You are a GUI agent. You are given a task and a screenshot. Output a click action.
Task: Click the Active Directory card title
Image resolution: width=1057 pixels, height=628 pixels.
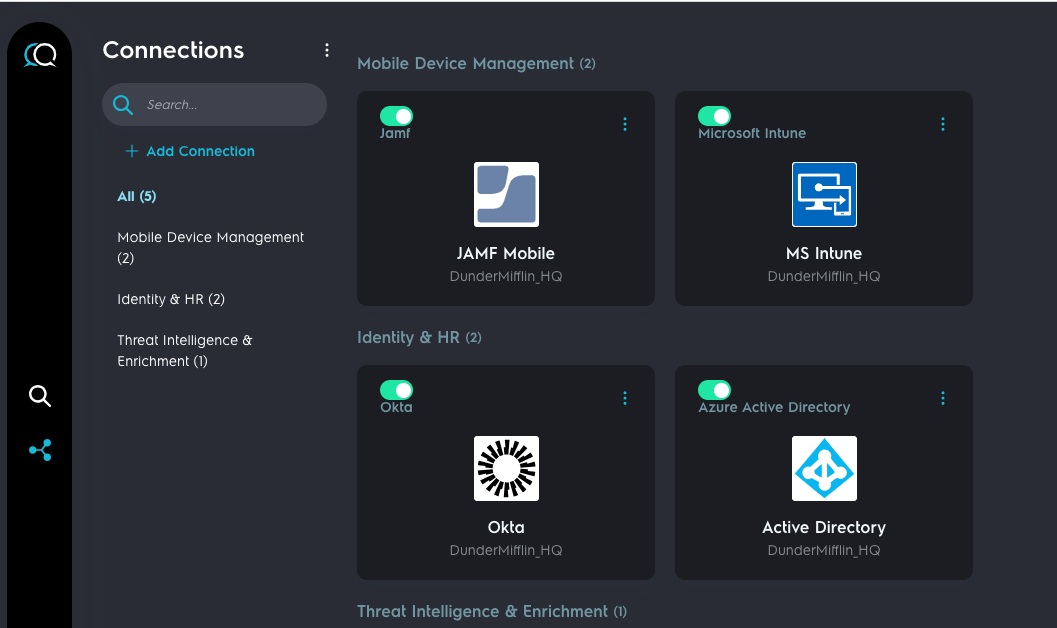824,527
